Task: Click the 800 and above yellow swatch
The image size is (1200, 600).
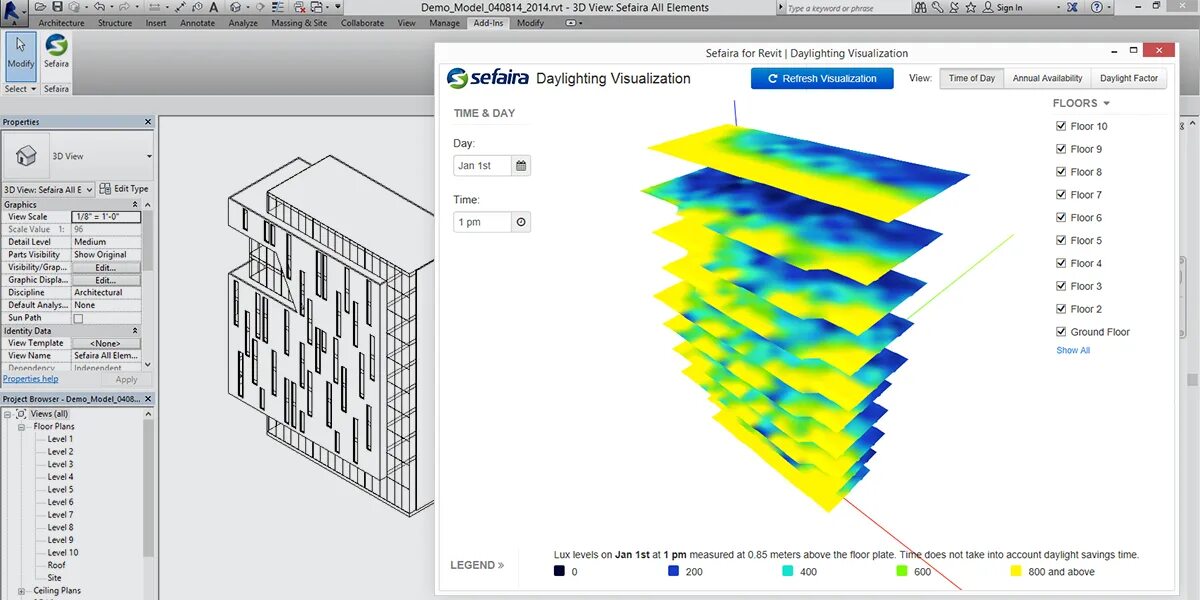Action: [x=1016, y=571]
